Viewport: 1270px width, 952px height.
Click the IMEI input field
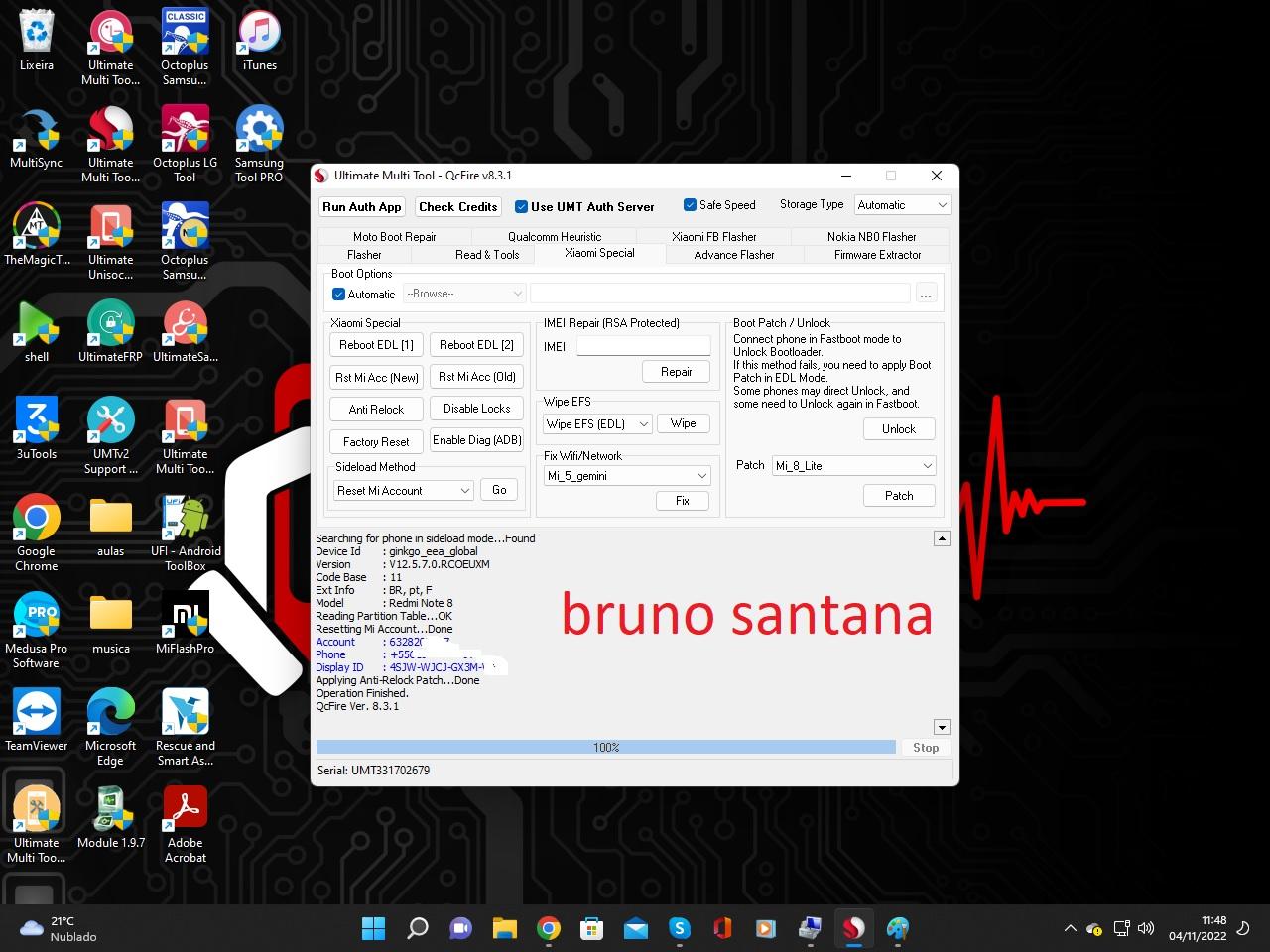[x=643, y=346]
